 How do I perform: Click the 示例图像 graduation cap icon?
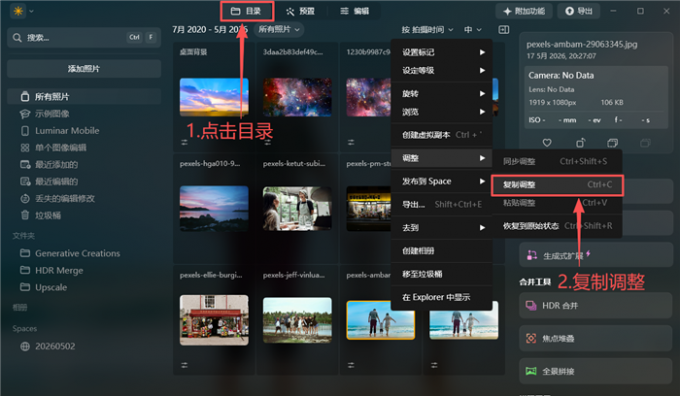[25, 114]
